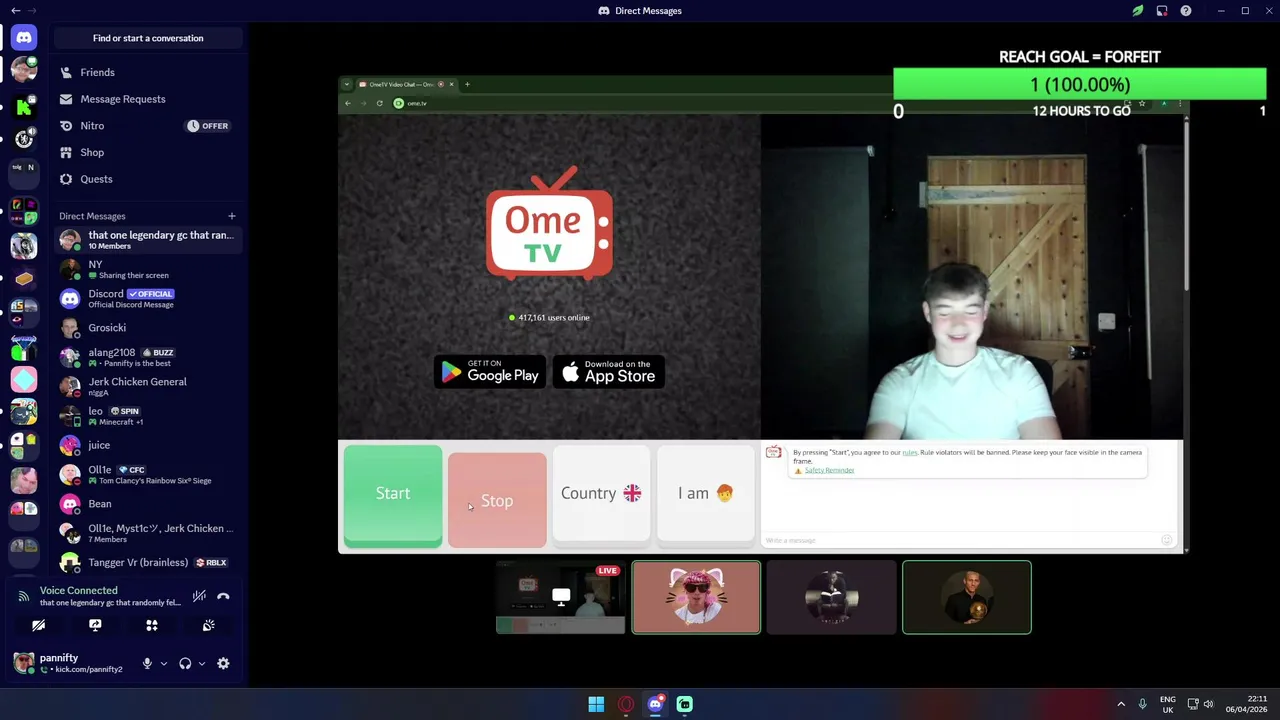Click the Nitro OFFER badge

tap(209, 126)
